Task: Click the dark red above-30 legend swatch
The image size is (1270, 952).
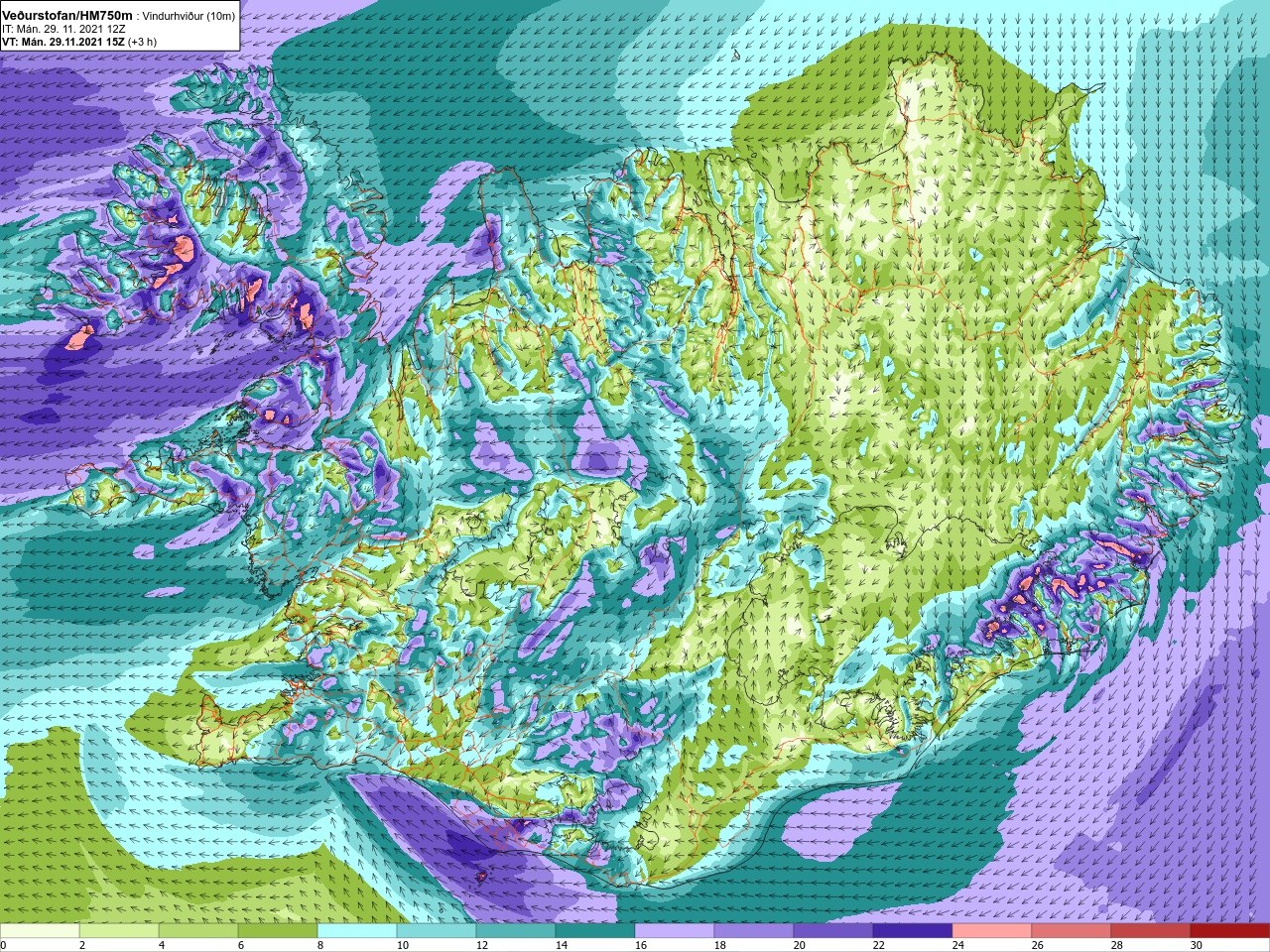Action: coord(1230,931)
